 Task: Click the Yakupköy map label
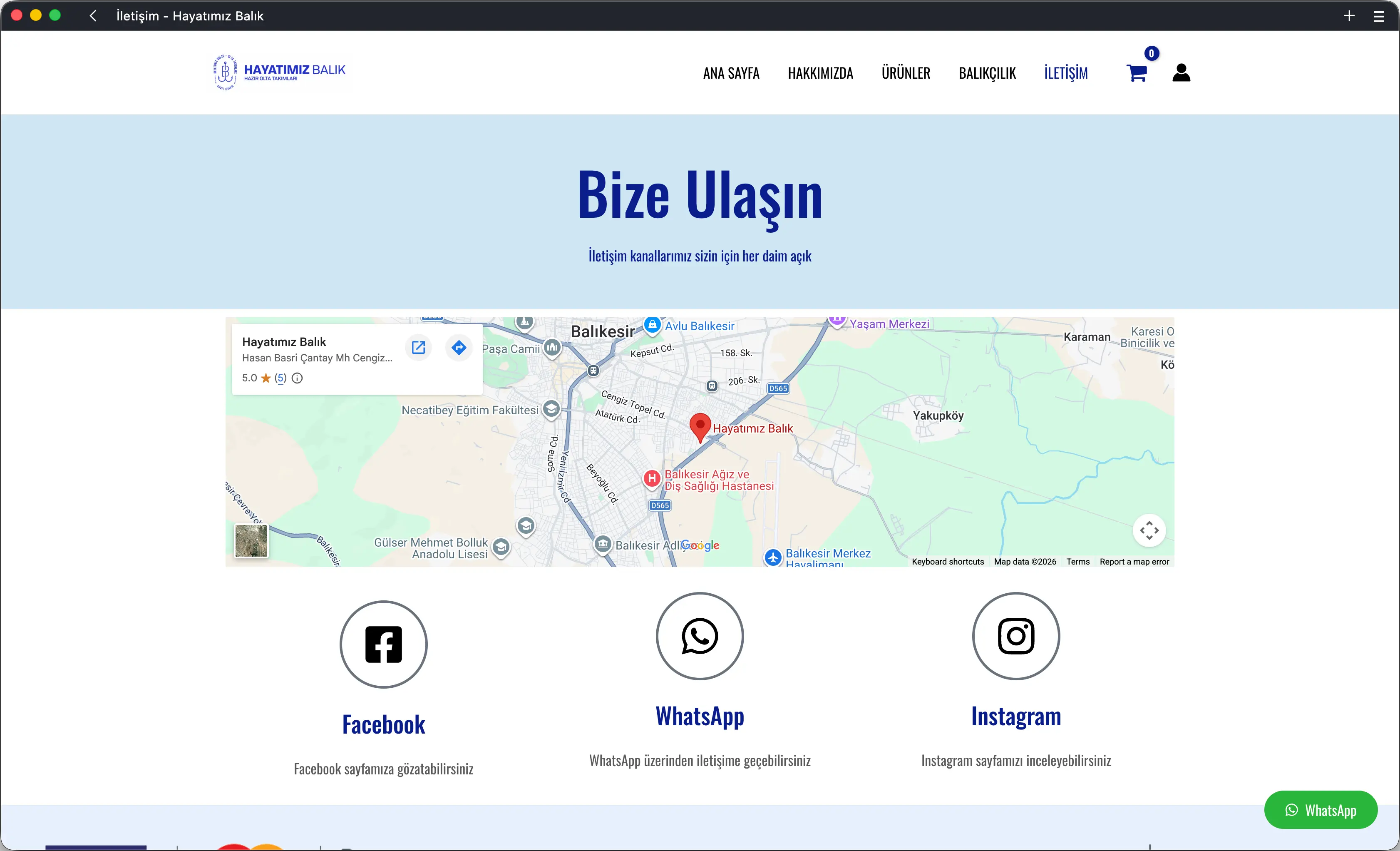[x=938, y=416]
